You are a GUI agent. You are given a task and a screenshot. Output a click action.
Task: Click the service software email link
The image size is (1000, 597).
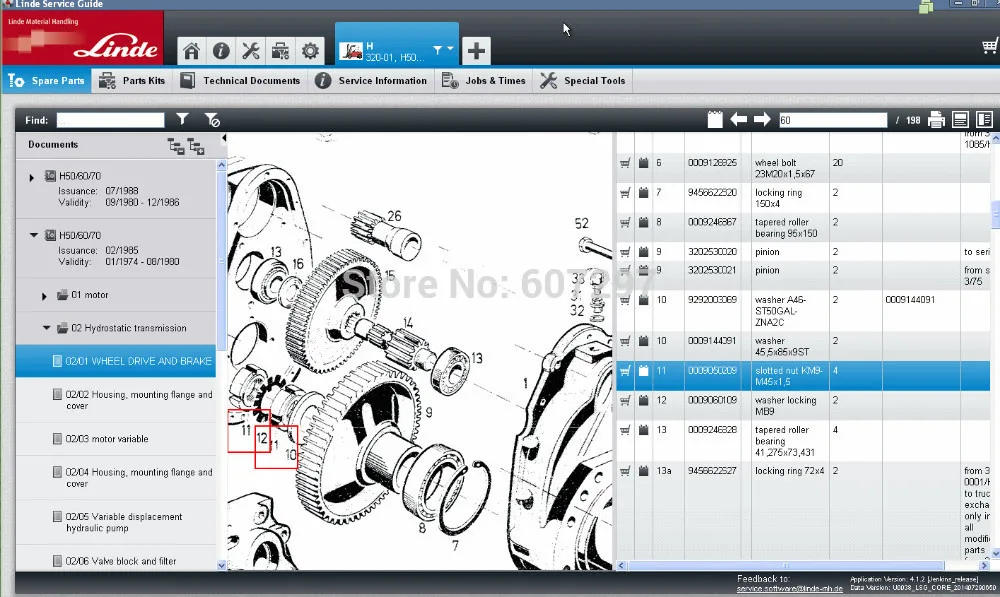pos(790,589)
